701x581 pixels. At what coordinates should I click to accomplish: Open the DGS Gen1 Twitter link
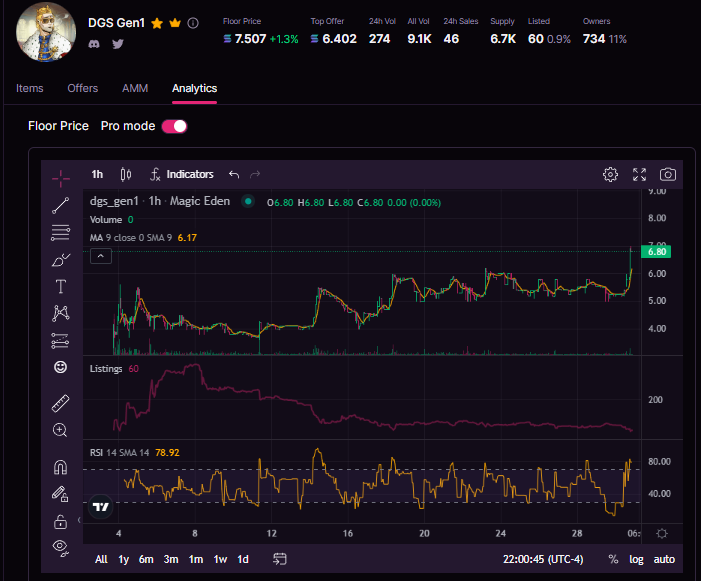pos(118,44)
